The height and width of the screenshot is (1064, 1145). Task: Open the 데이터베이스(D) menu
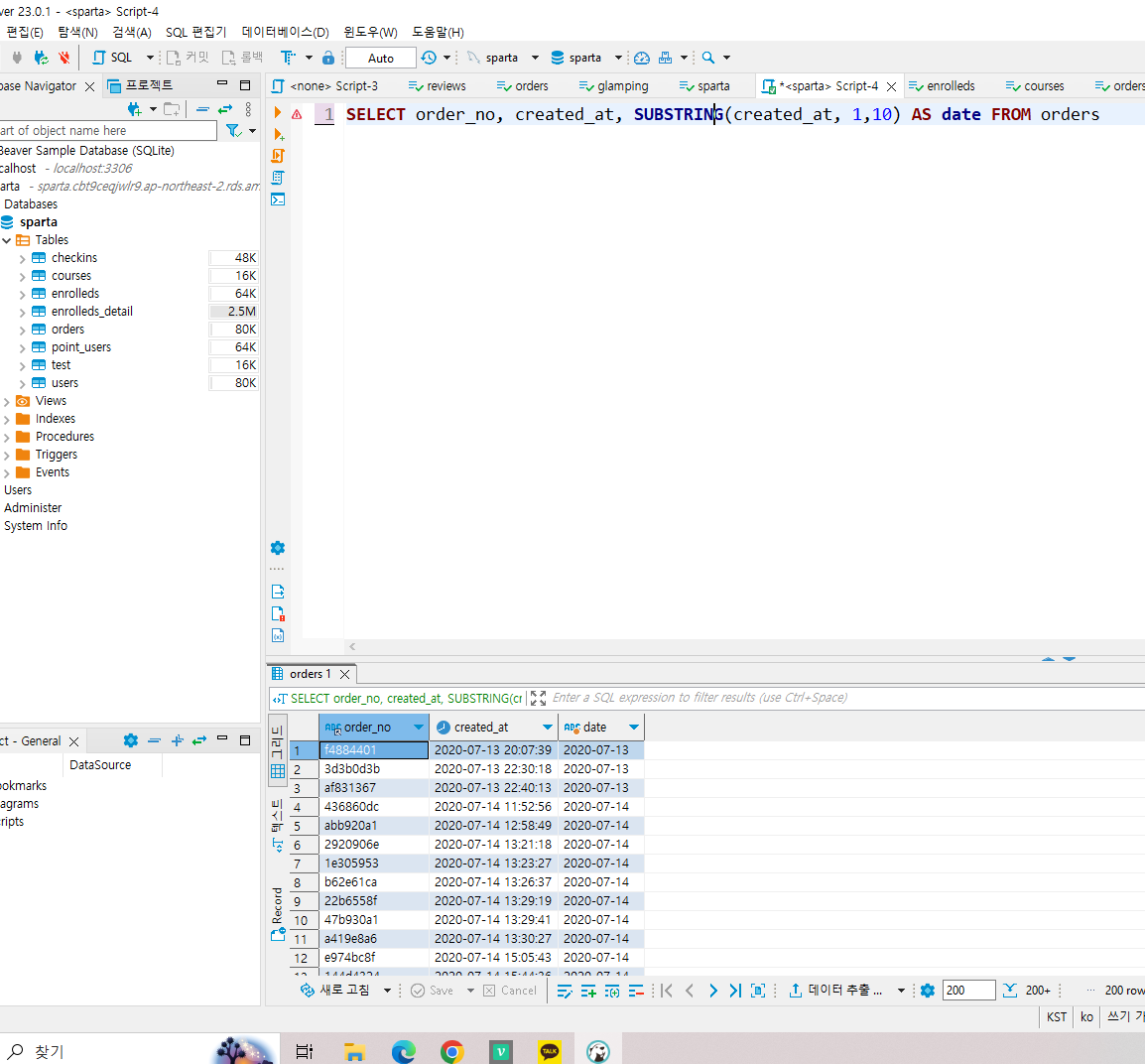(286, 32)
